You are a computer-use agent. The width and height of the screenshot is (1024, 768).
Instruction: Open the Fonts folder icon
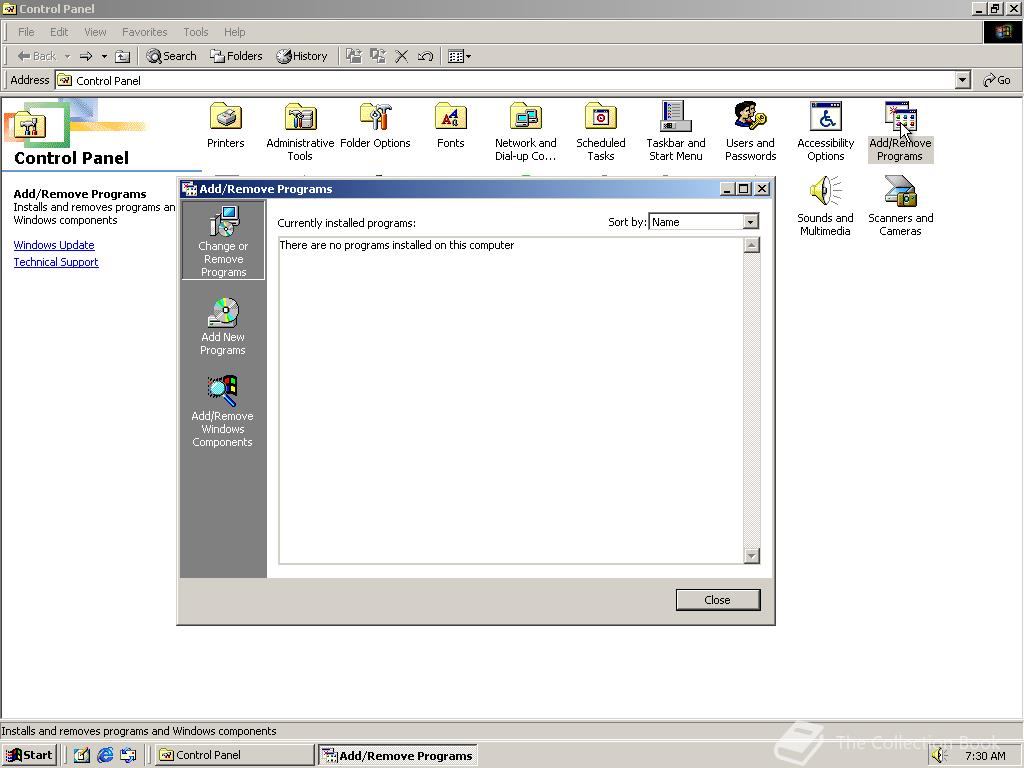[x=450, y=125]
